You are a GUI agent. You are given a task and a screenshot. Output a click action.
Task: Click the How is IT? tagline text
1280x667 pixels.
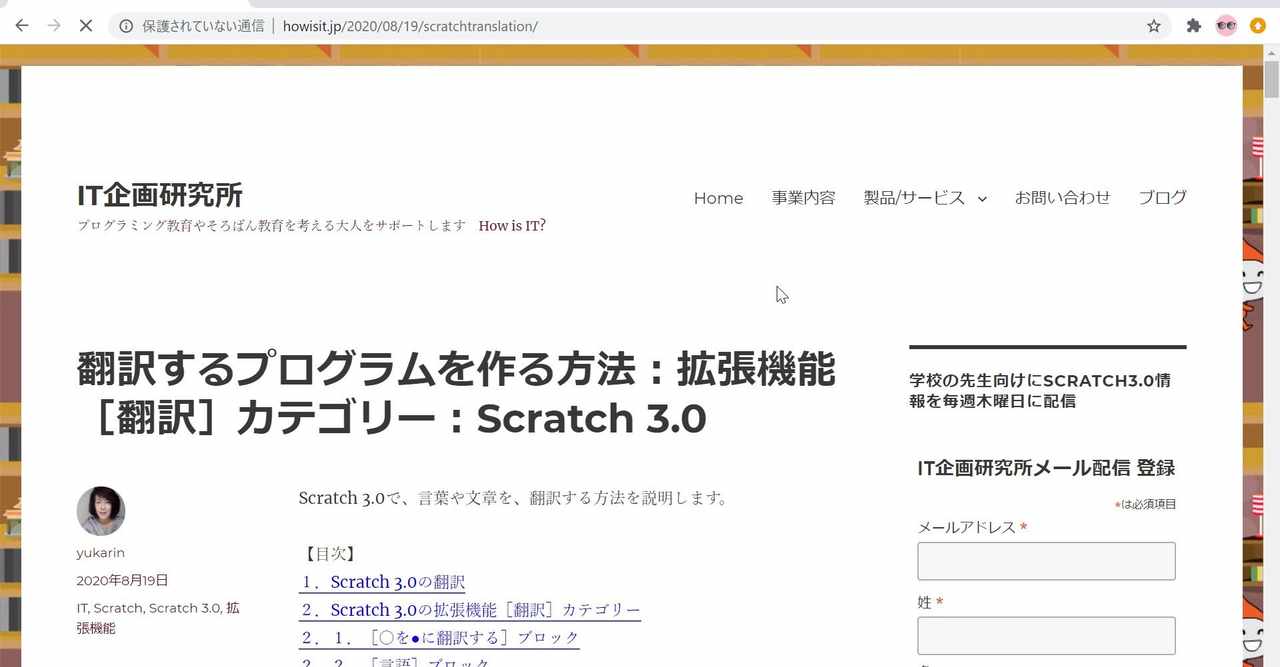pyautogui.click(x=512, y=226)
